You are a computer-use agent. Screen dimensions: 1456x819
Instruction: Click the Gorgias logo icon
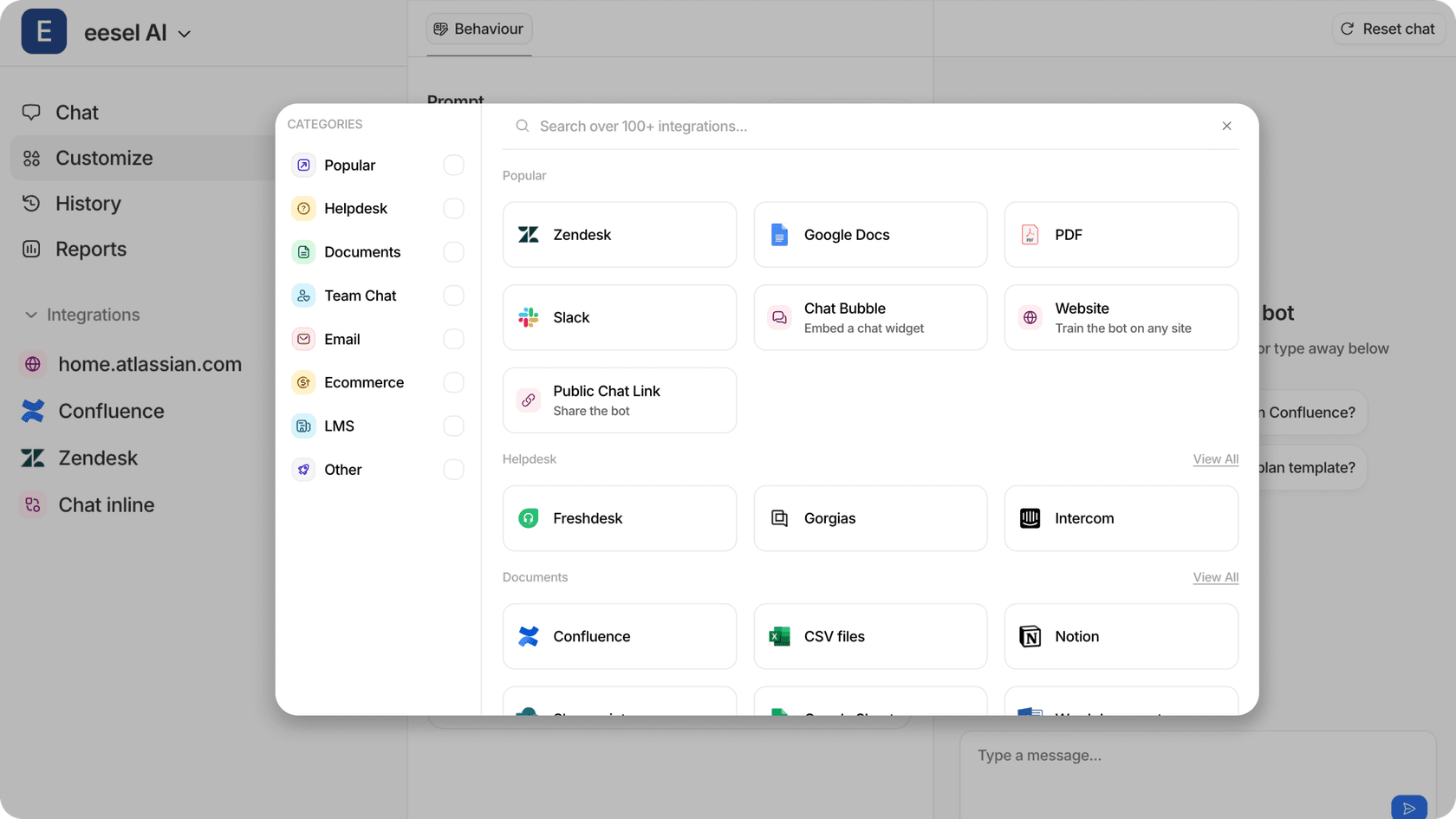(x=779, y=518)
